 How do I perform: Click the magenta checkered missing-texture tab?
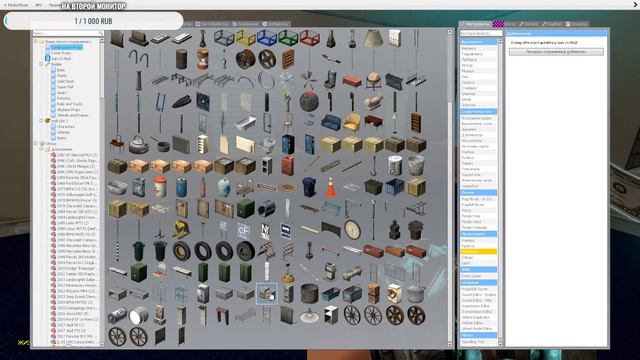pyautogui.click(x=498, y=24)
